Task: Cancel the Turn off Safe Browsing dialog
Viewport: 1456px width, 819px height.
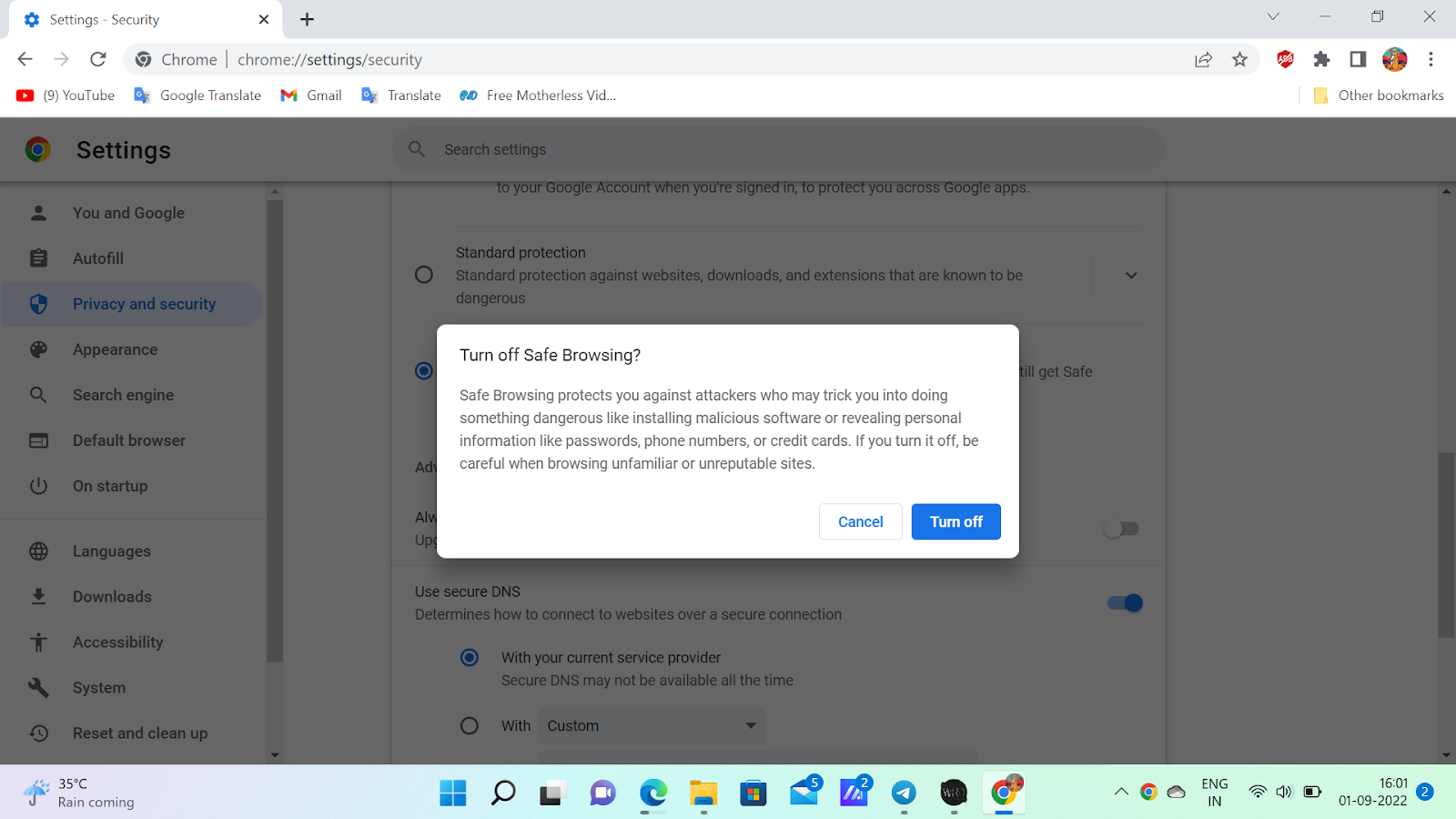Action: (x=861, y=521)
